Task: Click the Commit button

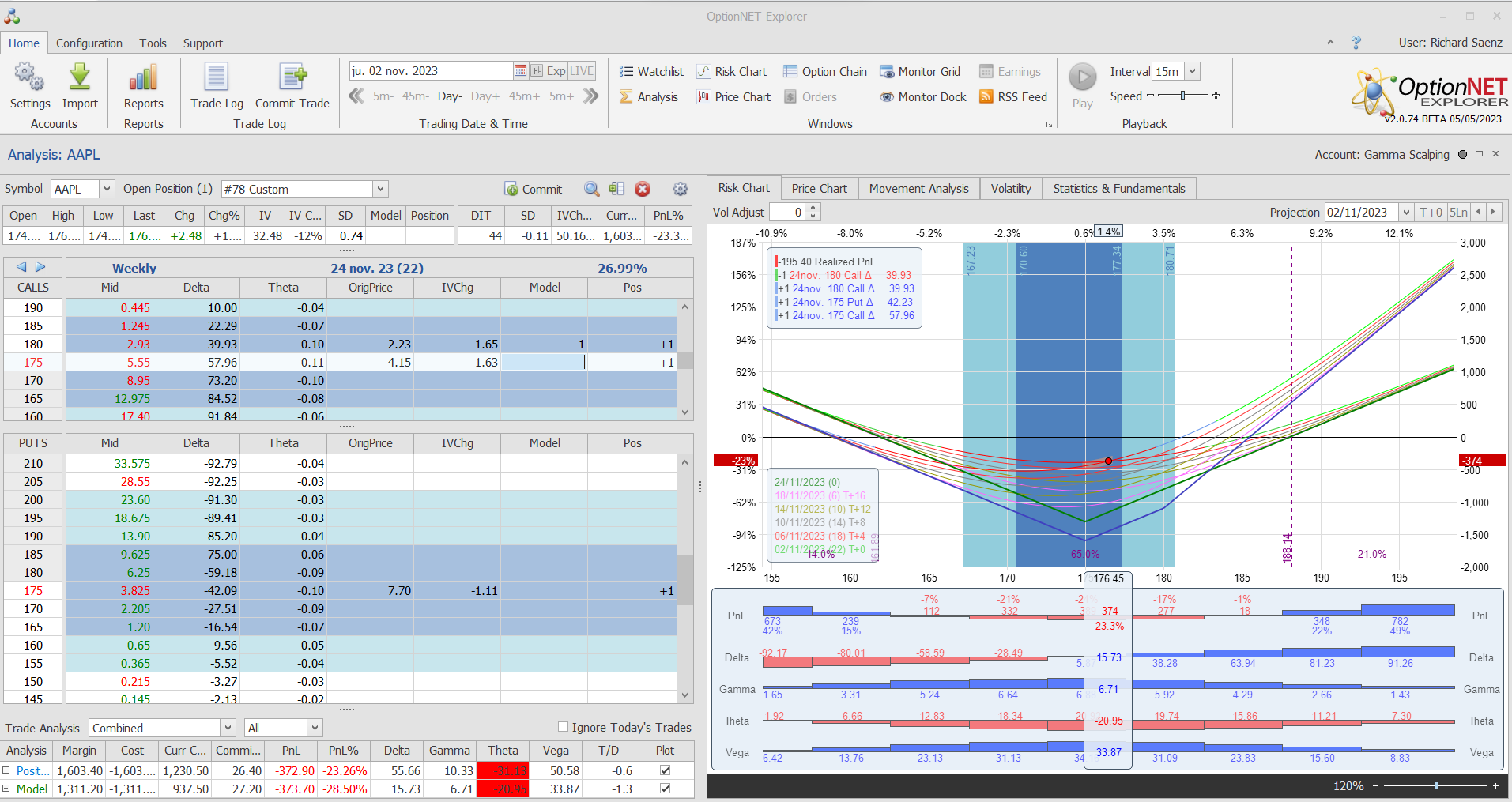Action: tap(534, 189)
